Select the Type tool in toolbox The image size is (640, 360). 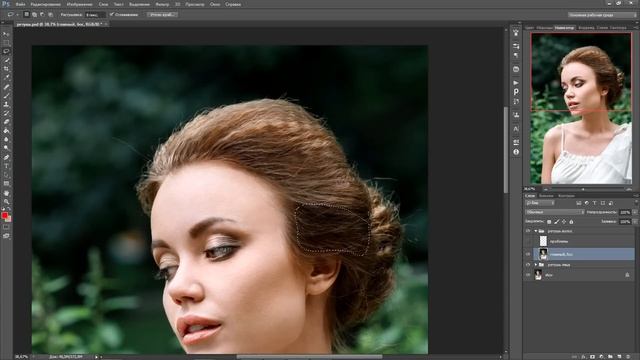pyautogui.click(x=6, y=166)
